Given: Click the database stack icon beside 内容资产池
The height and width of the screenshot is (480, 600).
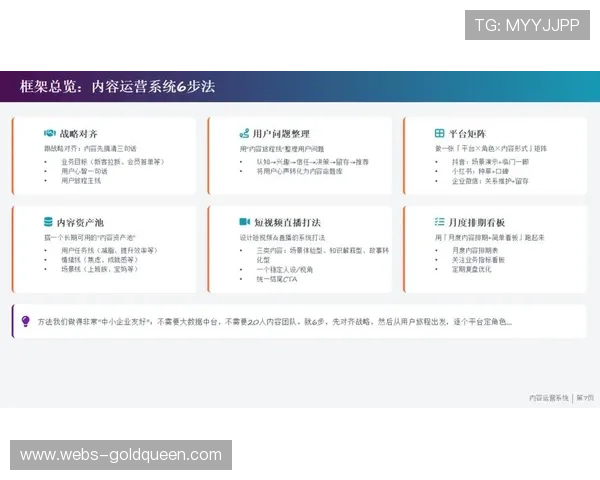Looking at the screenshot, I should point(48,222).
